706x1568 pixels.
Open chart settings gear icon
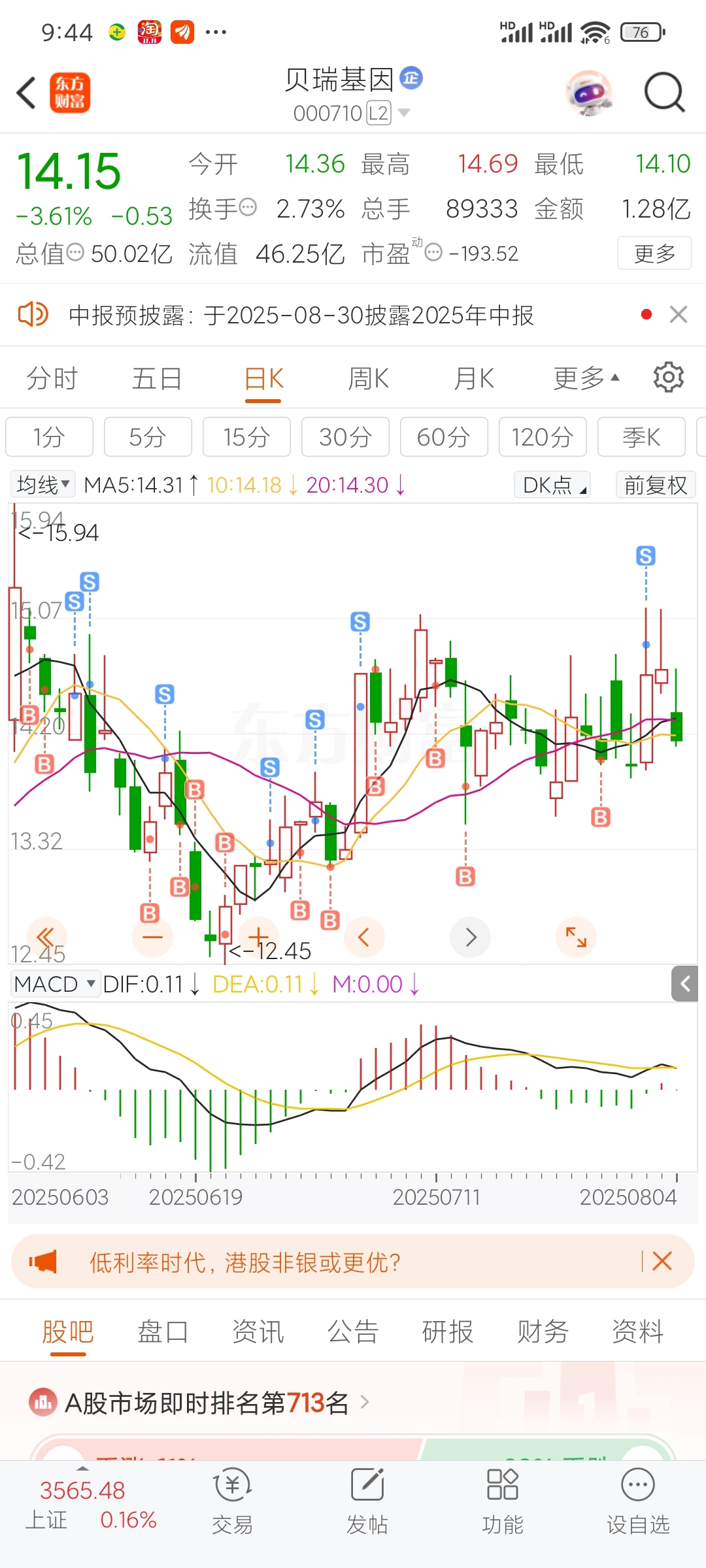pyautogui.click(x=669, y=378)
